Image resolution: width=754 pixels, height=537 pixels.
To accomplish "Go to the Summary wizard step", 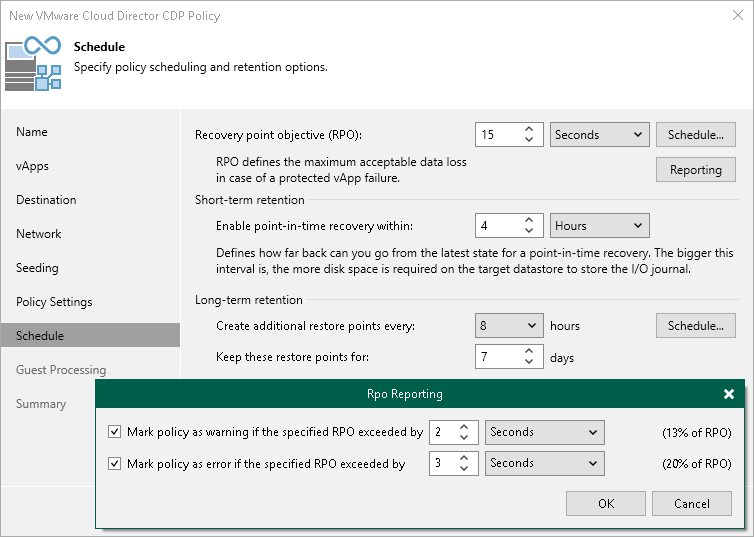I will pos(41,404).
